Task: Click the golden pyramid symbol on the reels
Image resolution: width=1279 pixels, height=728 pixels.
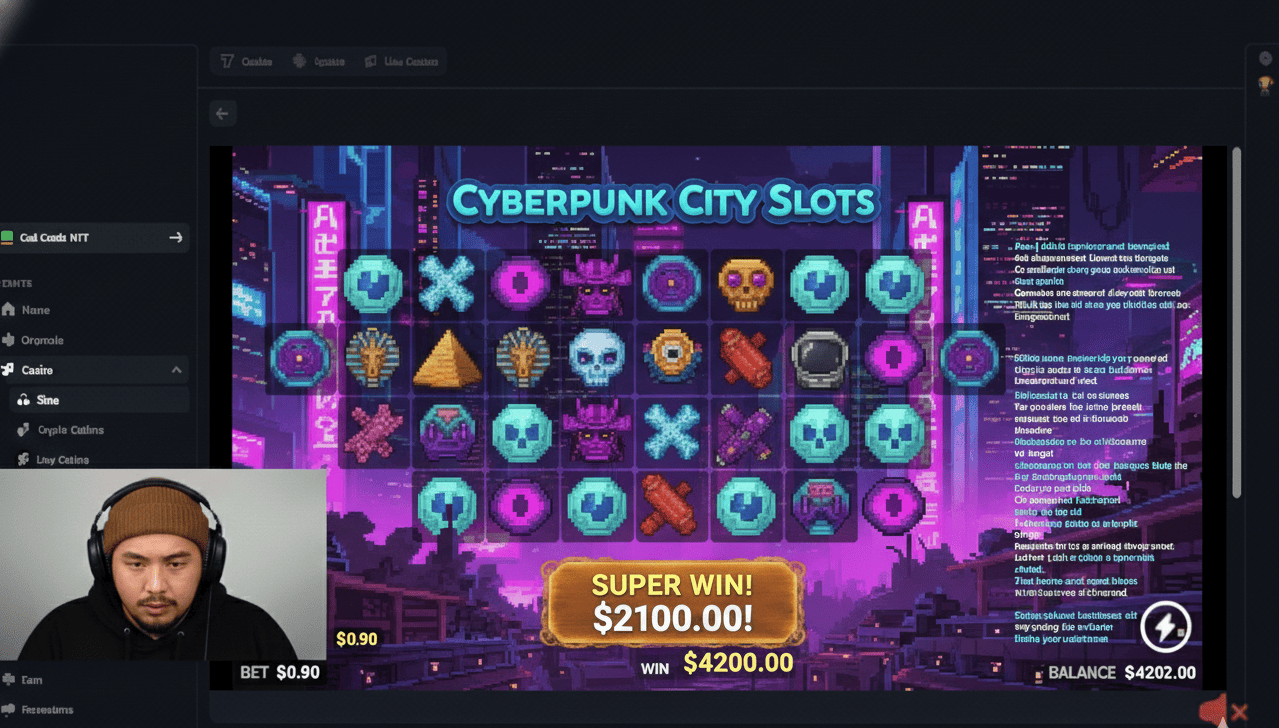Action: (447, 358)
